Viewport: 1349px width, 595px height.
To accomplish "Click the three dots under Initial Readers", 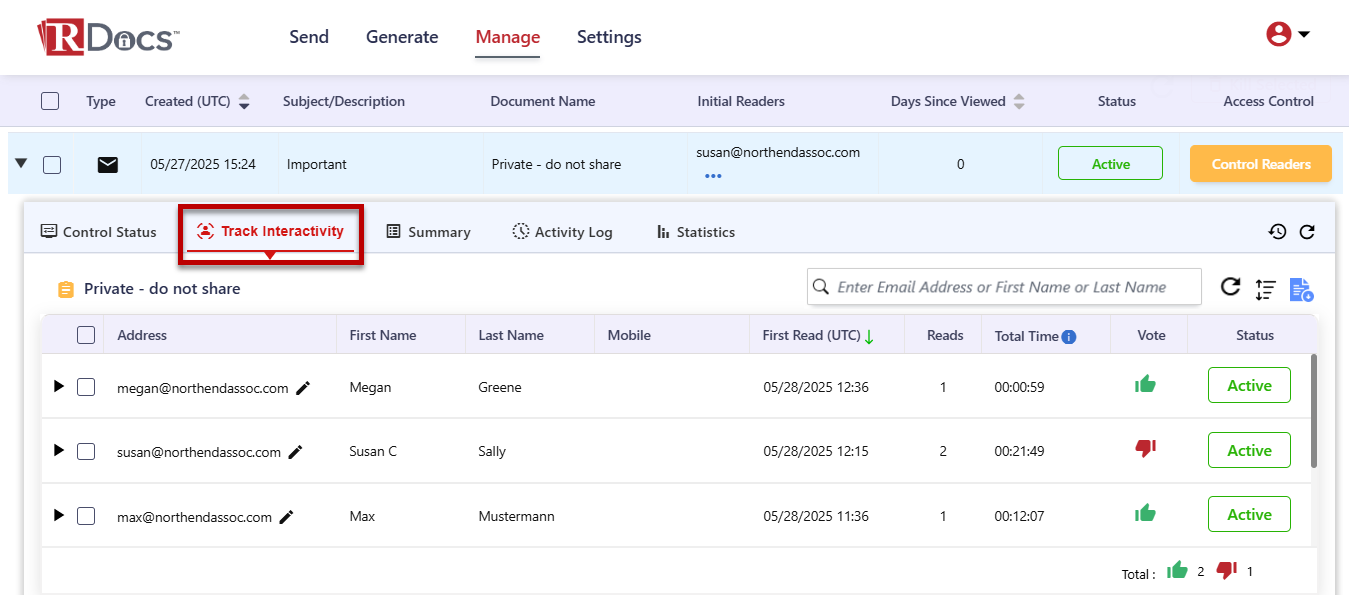I will [713, 176].
